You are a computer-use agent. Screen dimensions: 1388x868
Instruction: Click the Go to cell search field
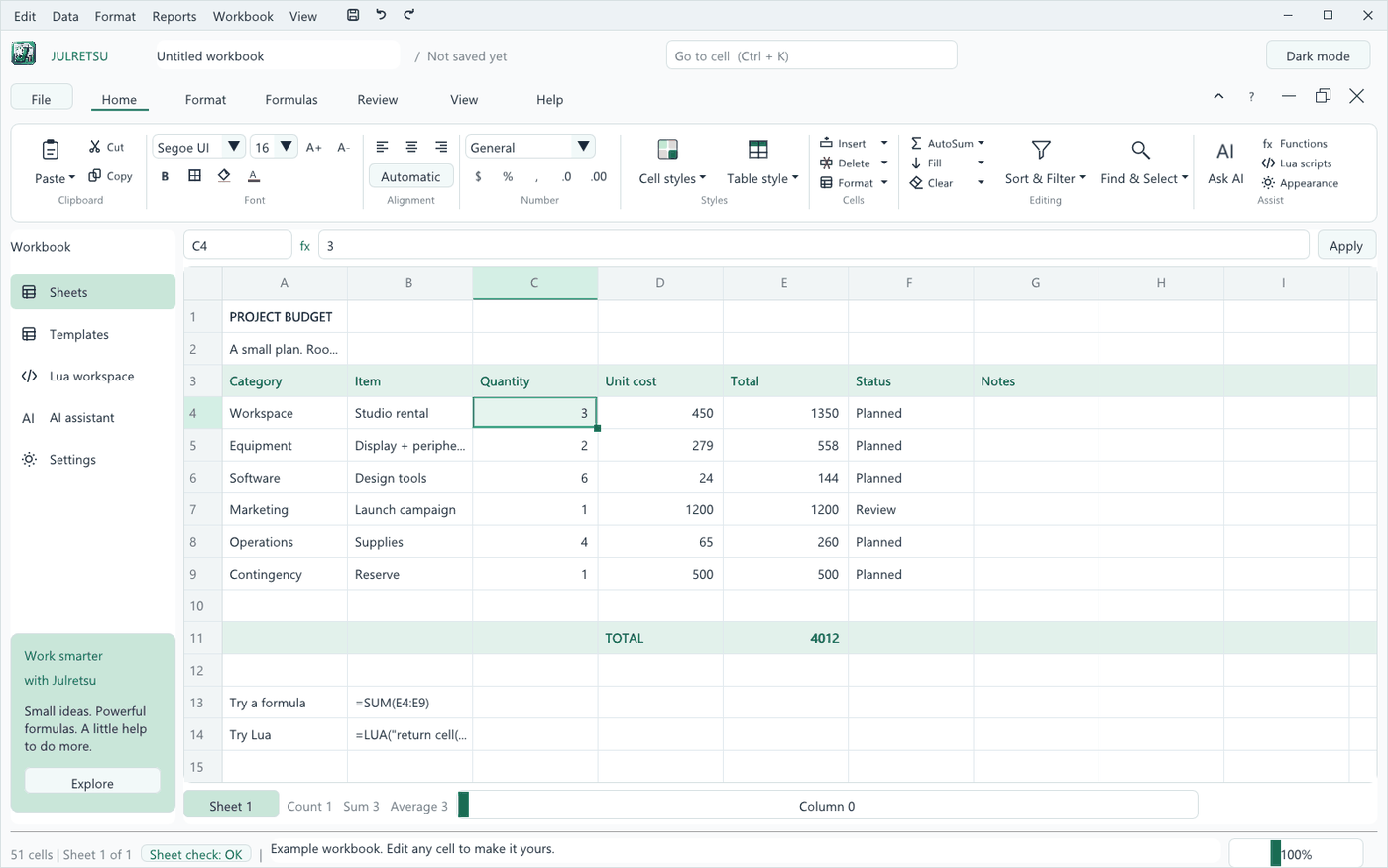tap(811, 55)
